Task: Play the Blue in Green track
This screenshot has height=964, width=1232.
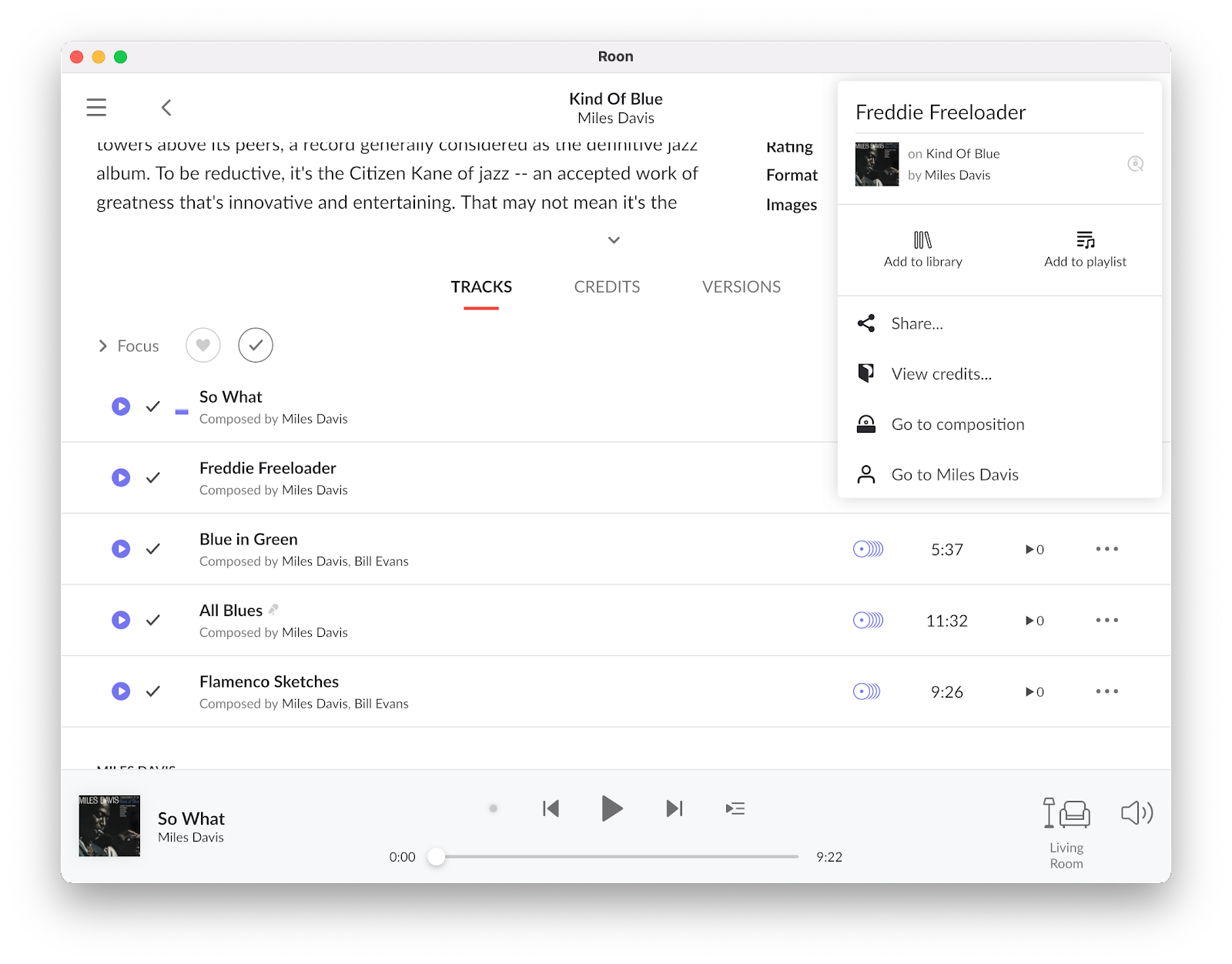Action: pyautogui.click(x=121, y=549)
